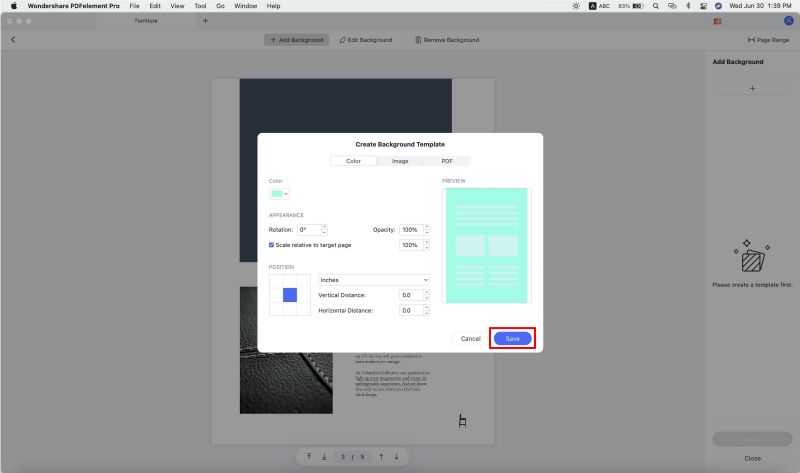Click the Apply button in side panel
The height and width of the screenshot is (473, 800).
click(753, 439)
